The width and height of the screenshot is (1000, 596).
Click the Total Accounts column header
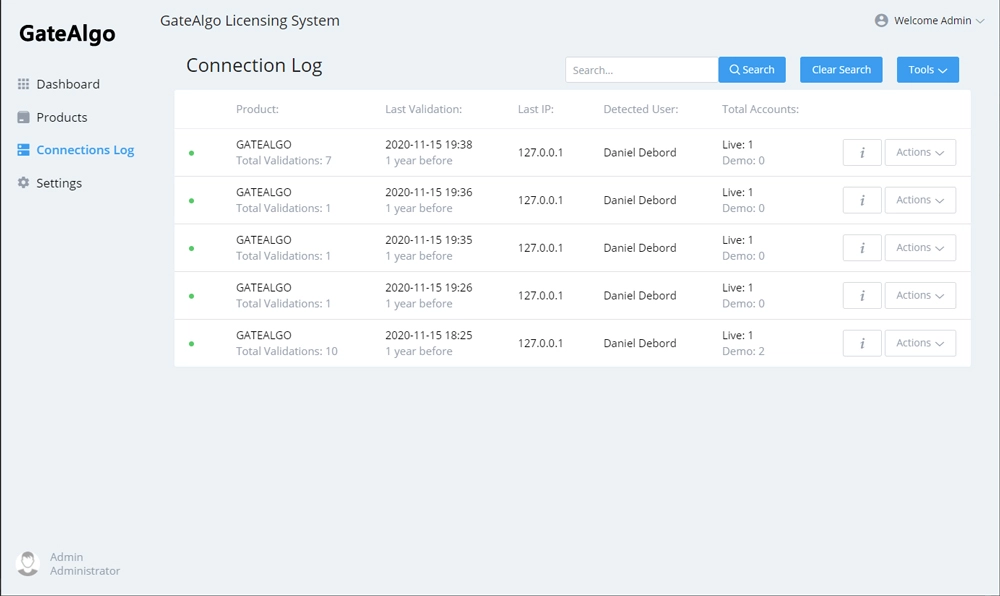coord(760,109)
